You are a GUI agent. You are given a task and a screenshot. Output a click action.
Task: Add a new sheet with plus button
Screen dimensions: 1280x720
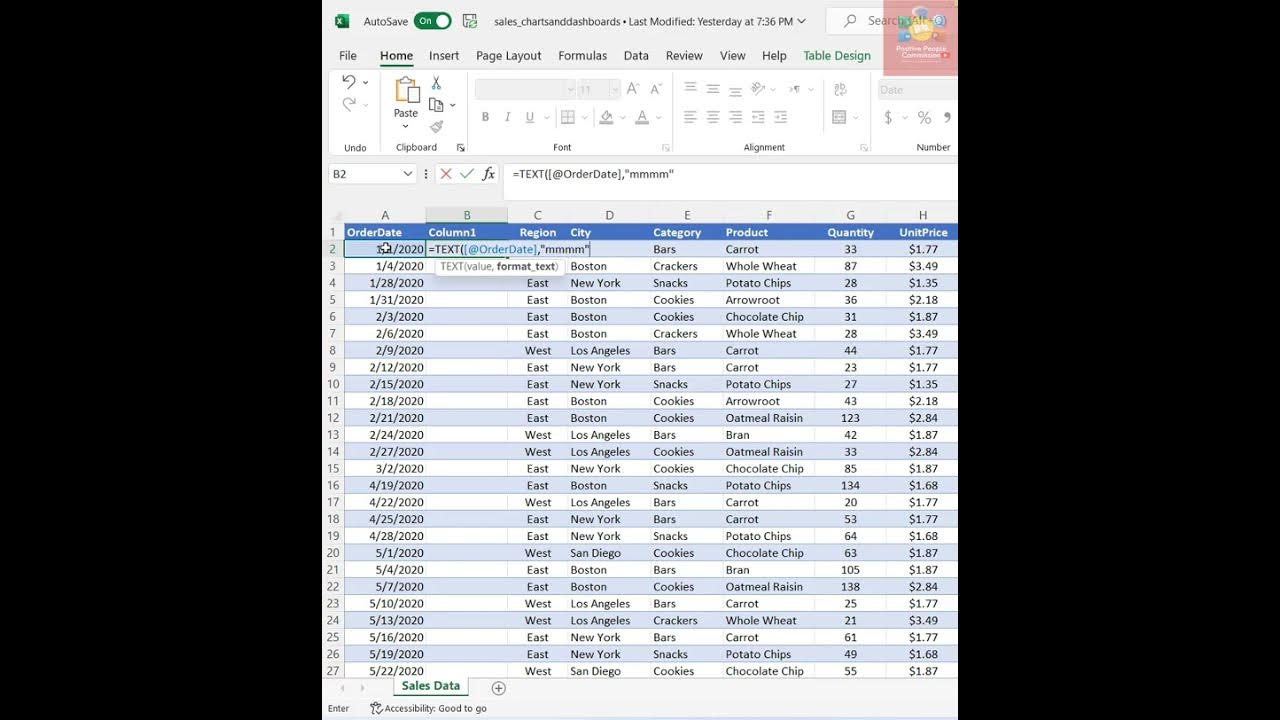tap(499, 688)
